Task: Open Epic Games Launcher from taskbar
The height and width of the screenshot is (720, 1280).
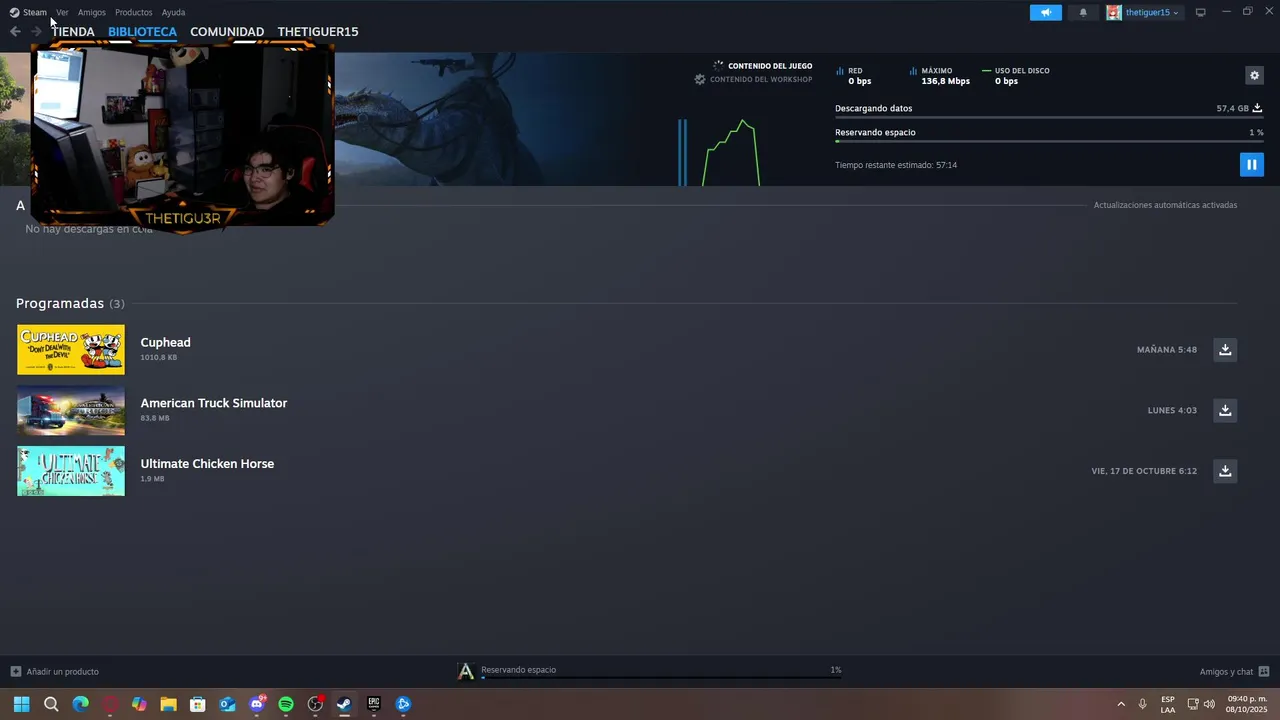Action: pos(374,704)
